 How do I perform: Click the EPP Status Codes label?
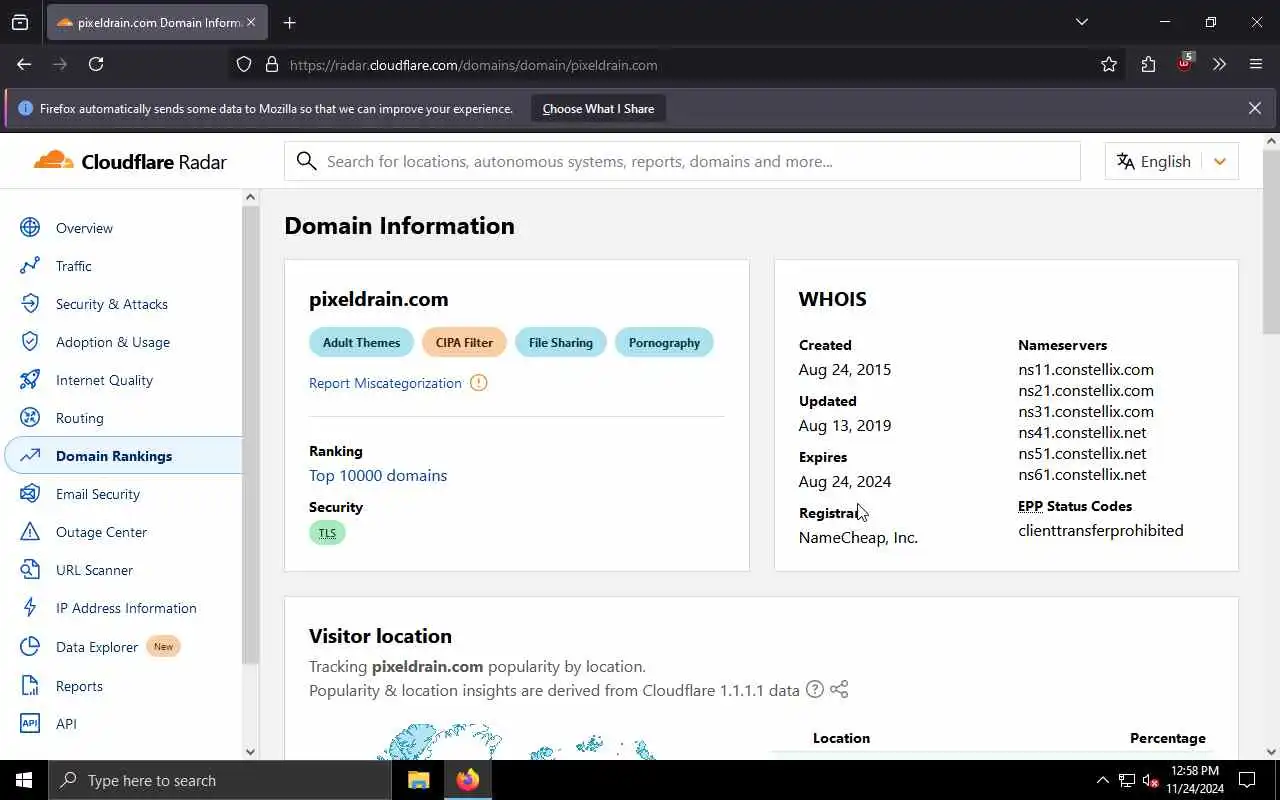pos(1075,506)
